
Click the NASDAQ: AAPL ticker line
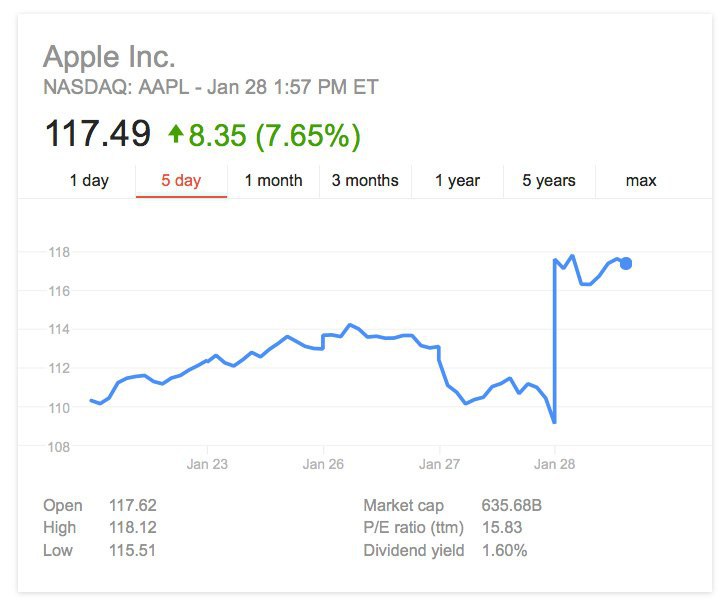tap(211, 87)
